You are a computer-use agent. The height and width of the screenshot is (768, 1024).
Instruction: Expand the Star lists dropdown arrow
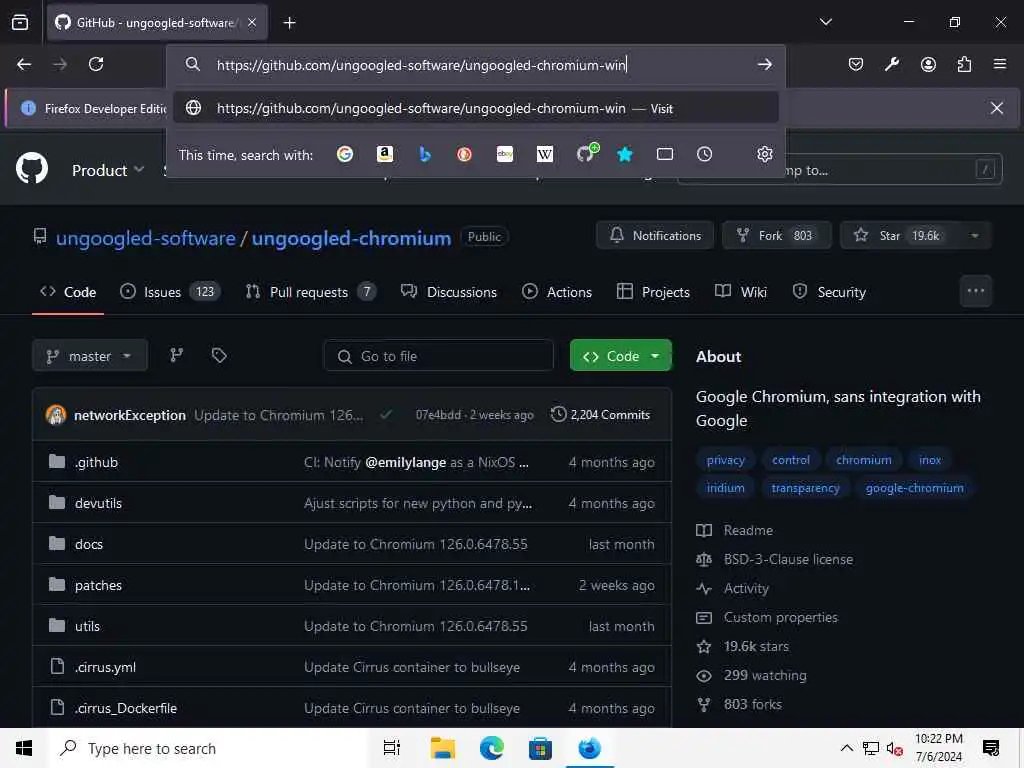click(x=974, y=236)
